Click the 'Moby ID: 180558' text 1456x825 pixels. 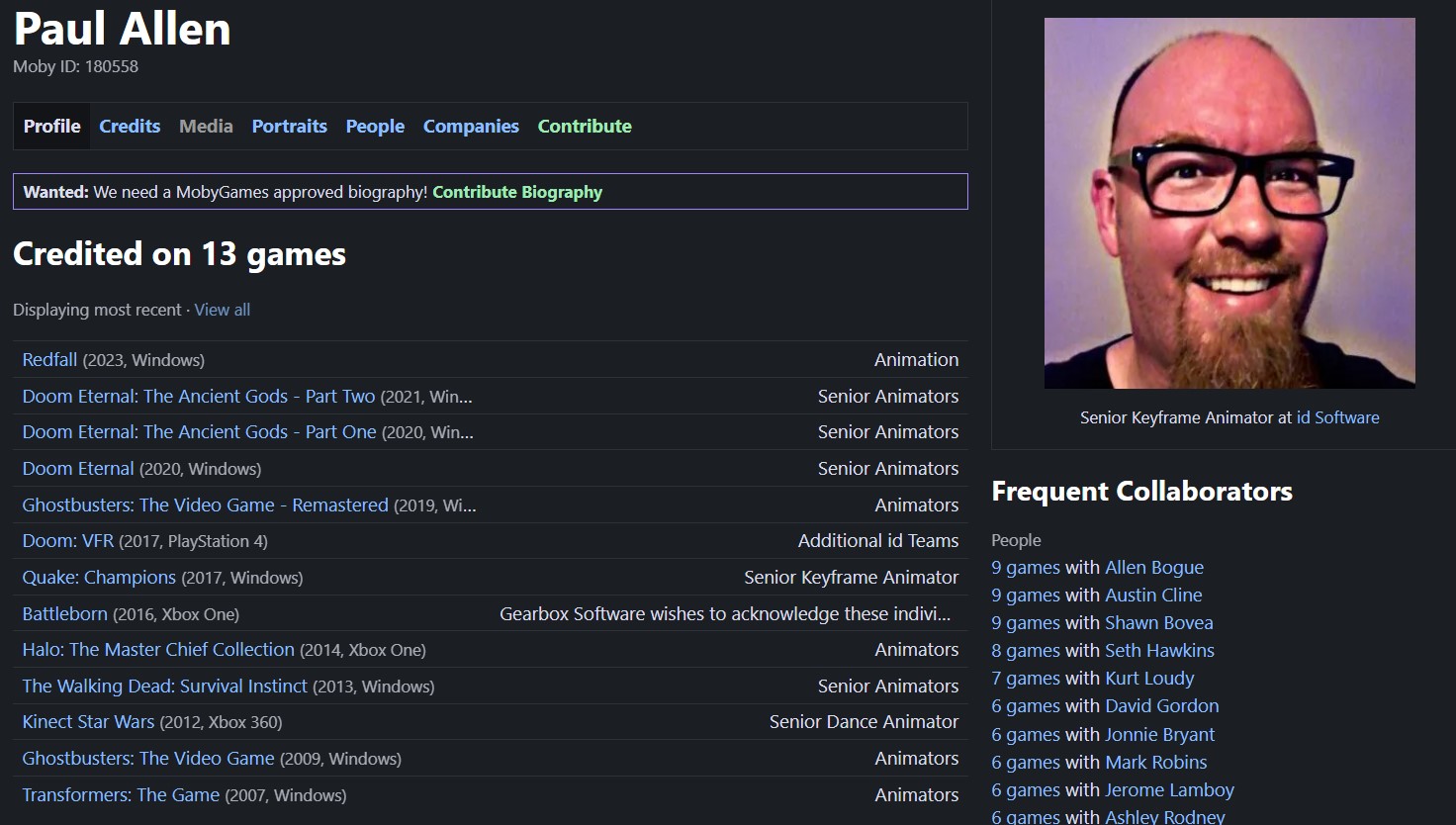(75, 66)
